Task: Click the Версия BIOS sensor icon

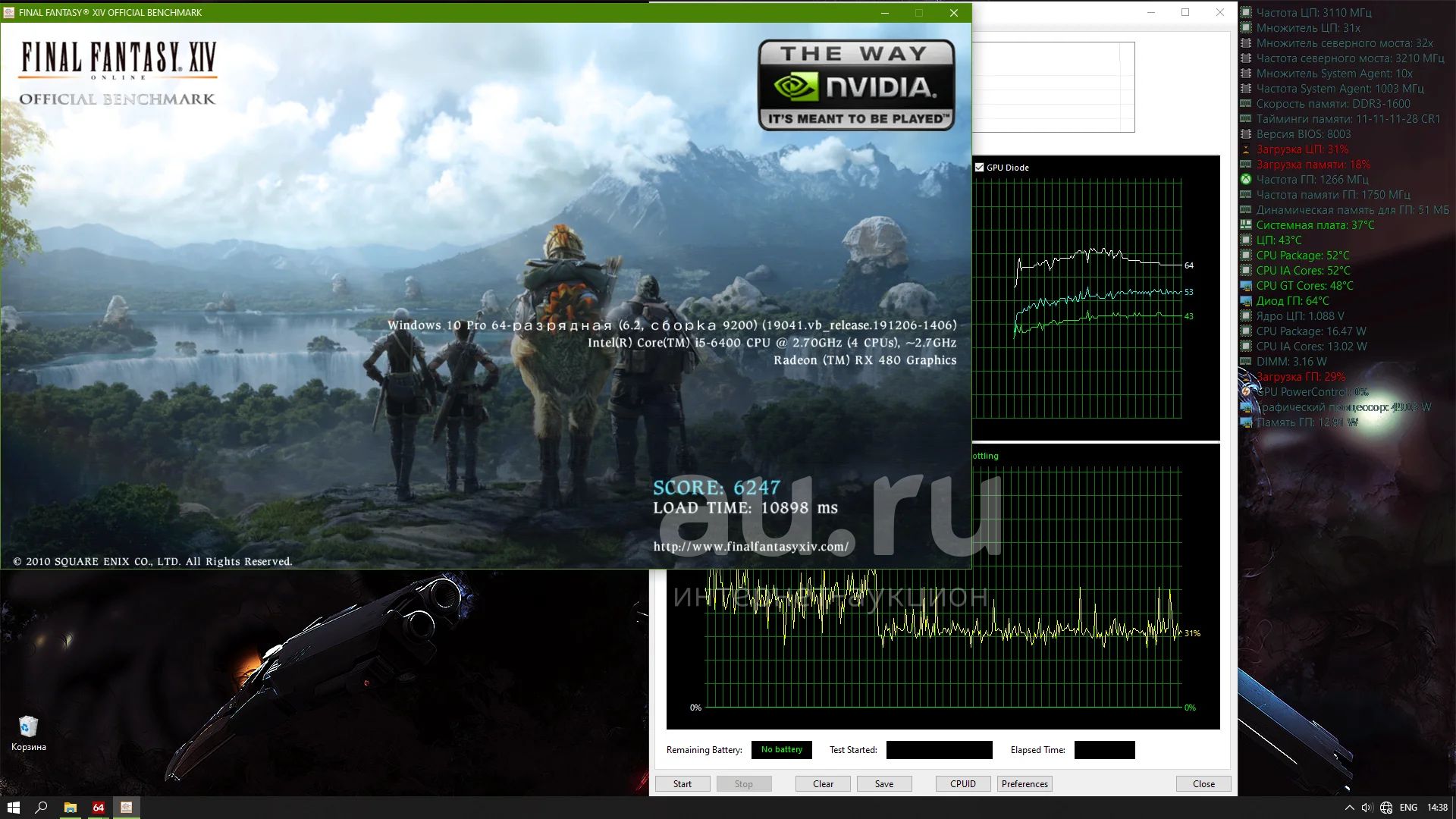Action: coord(1245,134)
